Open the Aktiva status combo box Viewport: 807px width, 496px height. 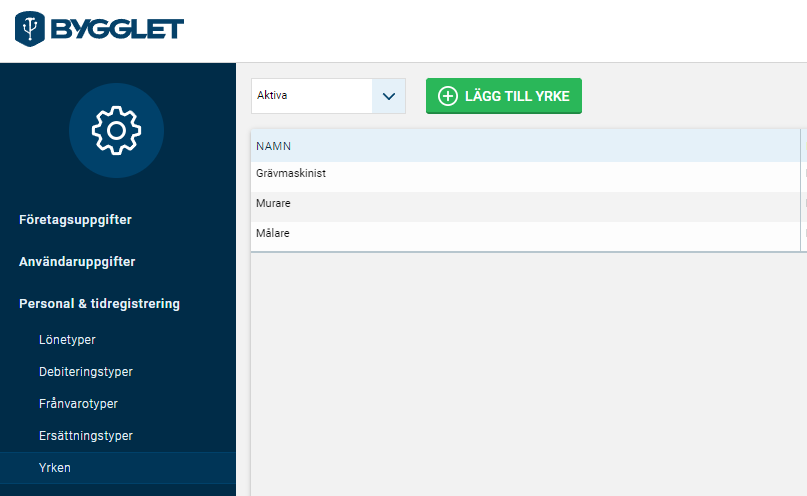[312, 96]
